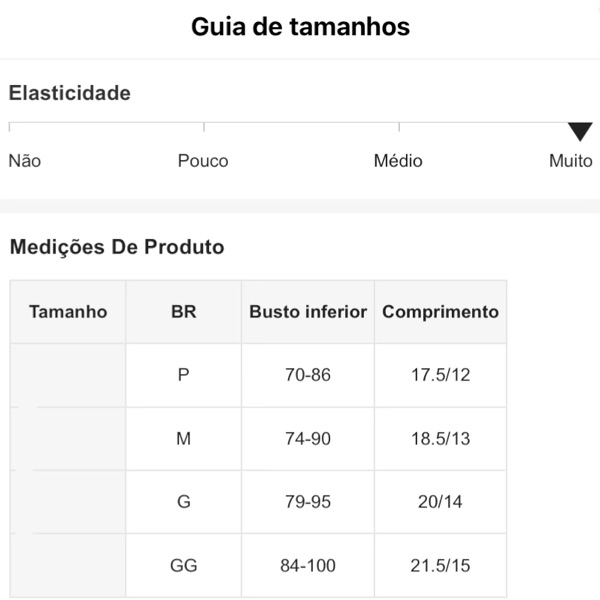This screenshot has width=600, height=600.
Task: Click the Tamanho column header
Action: coord(68,312)
